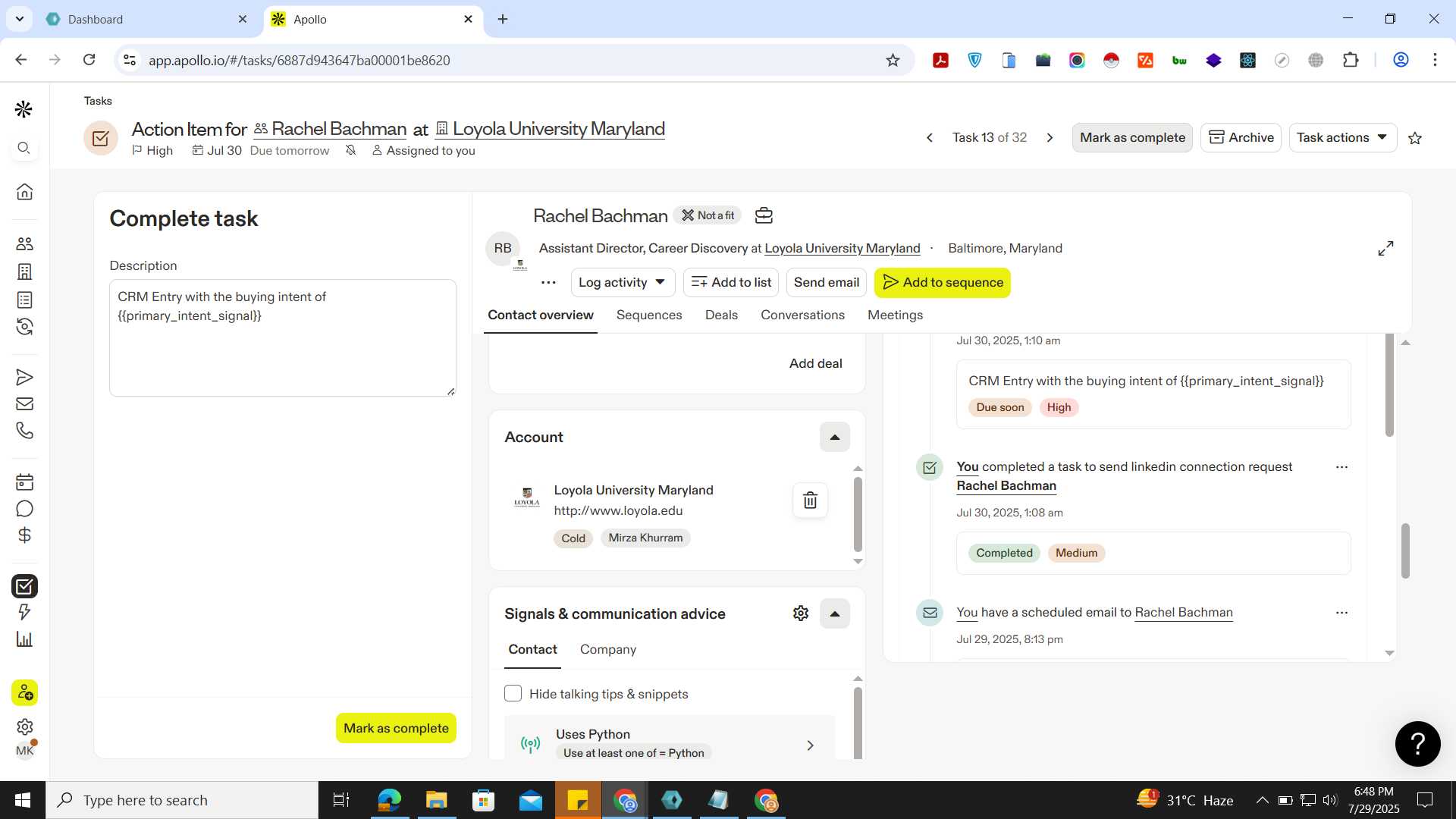The width and height of the screenshot is (1456, 819).
Task: Open Lists in the sidebar
Action: tap(24, 300)
